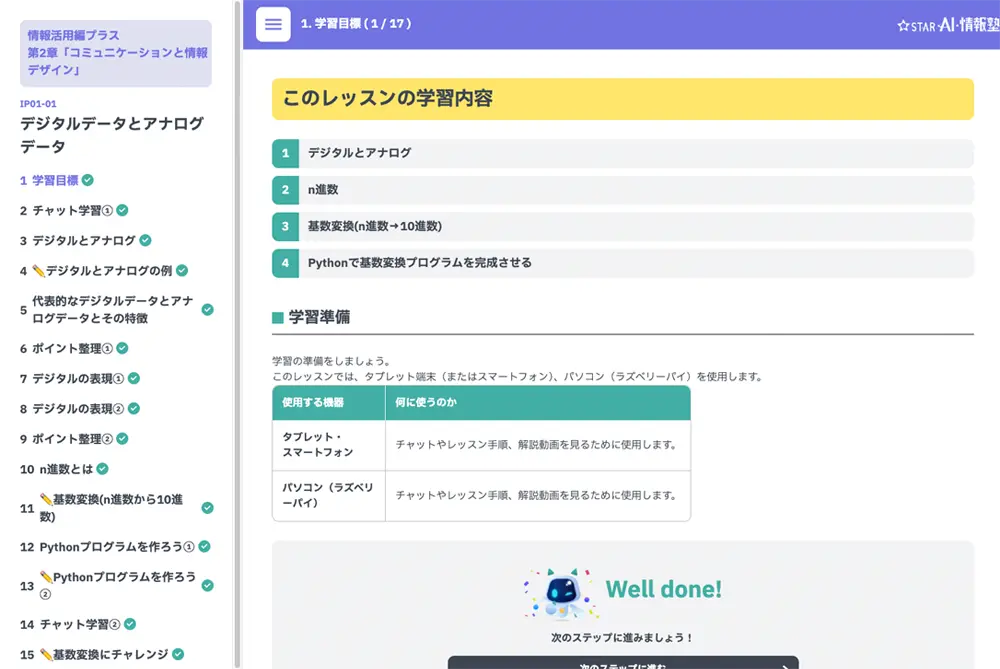Click checkmark next to 学習目標
This screenshot has height=669, width=1000.
click(x=88, y=180)
